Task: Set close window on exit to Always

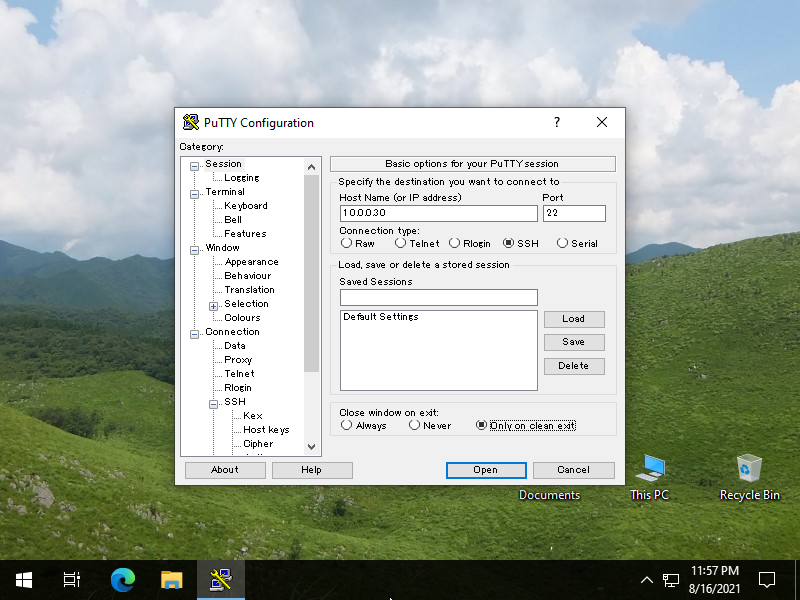Action: click(364, 425)
